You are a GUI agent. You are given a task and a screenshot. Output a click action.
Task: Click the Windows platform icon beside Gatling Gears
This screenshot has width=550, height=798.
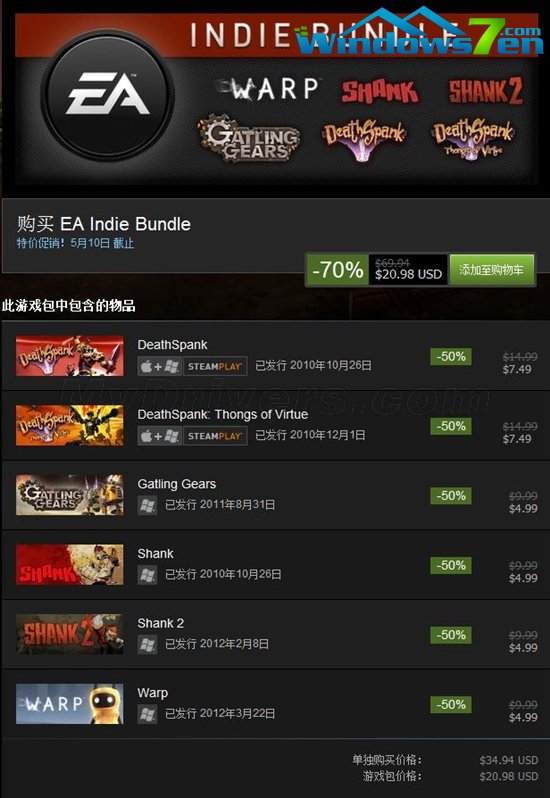pyautogui.click(x=147, y=505)
